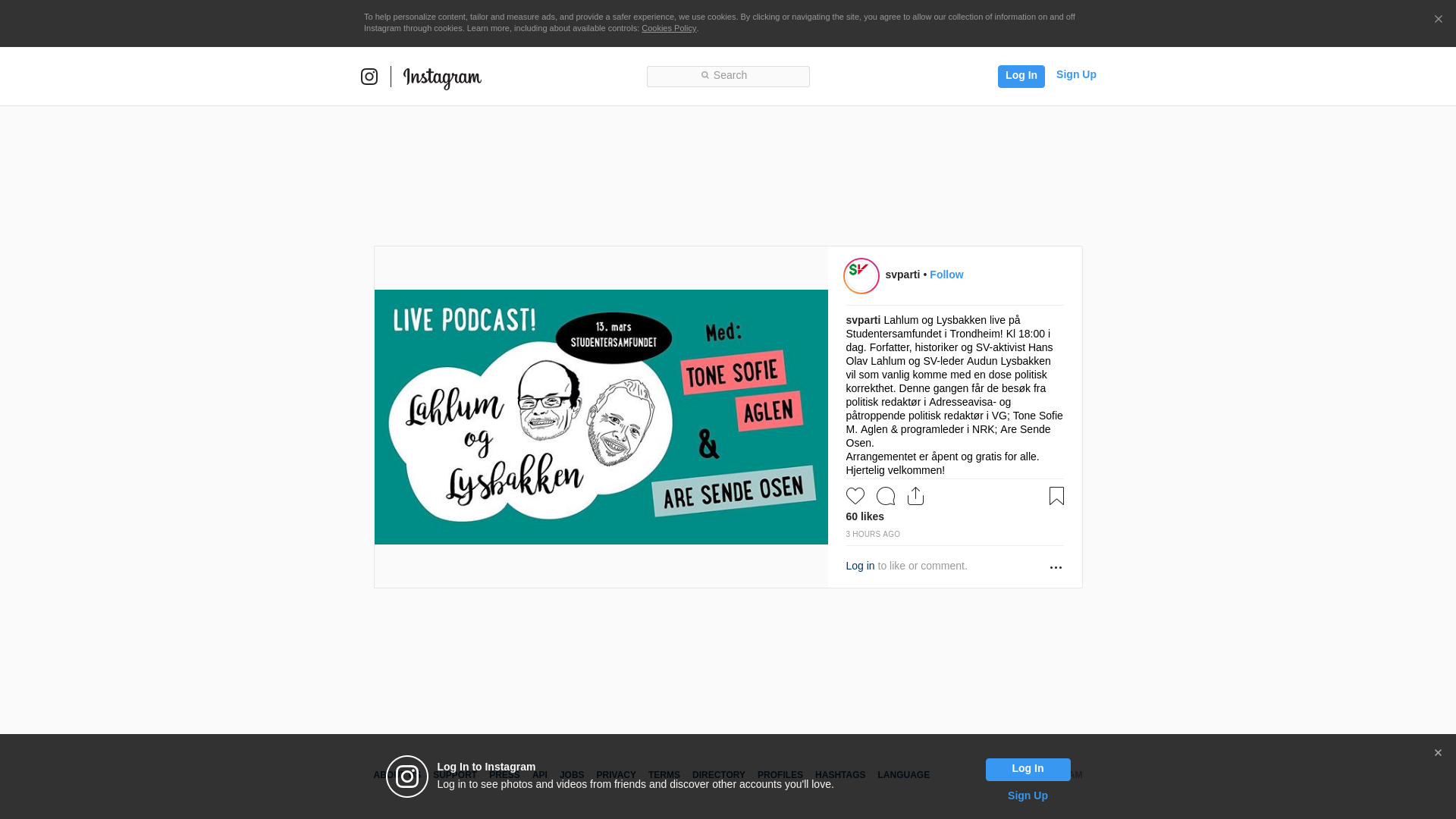
Task: Click the Search field in header
Action: click(728, 76)
